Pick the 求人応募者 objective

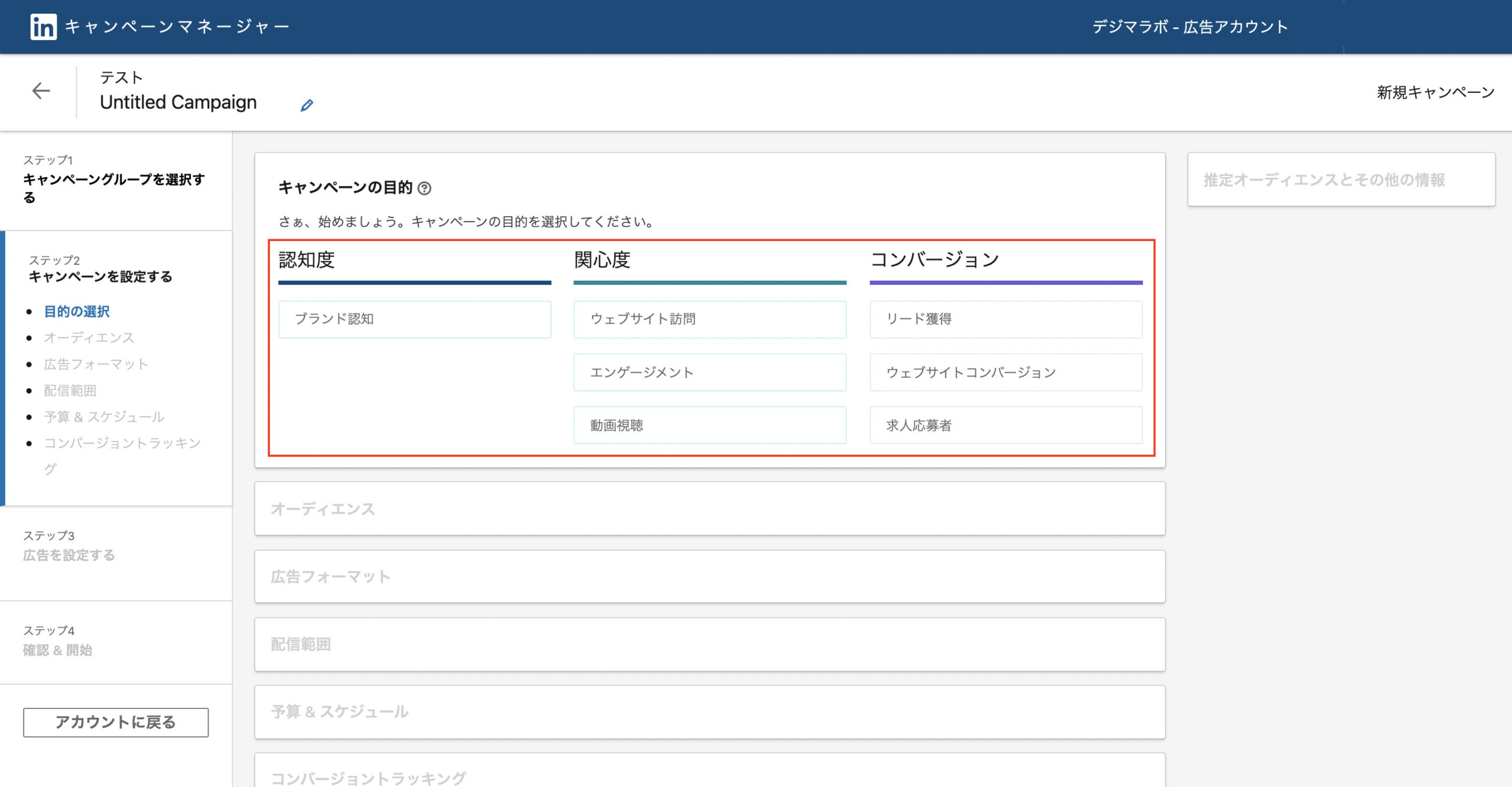pos(1005,425)
